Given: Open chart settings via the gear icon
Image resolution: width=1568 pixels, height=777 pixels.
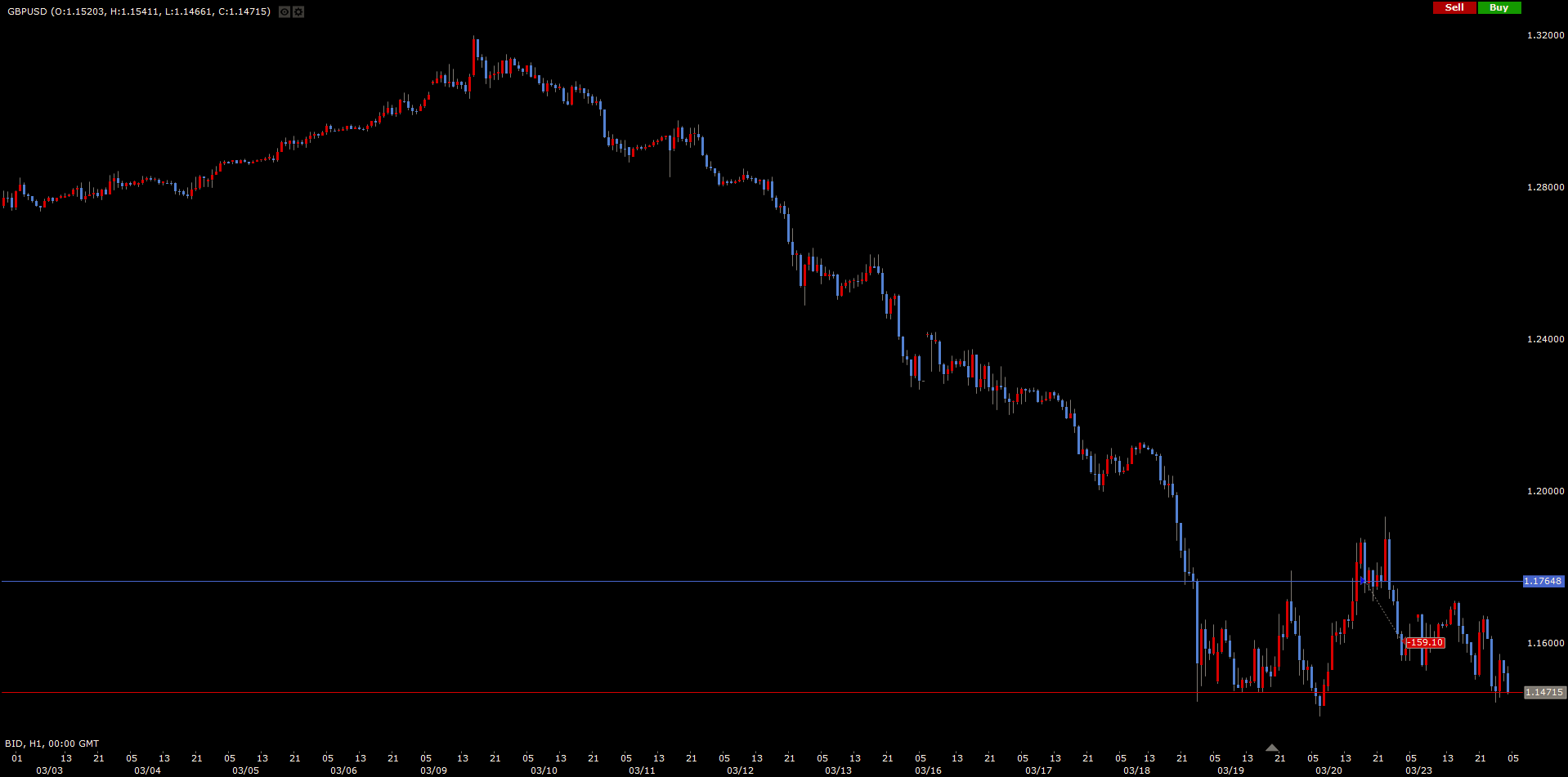Looking at the screenshot, I should [x=298, y=11].
